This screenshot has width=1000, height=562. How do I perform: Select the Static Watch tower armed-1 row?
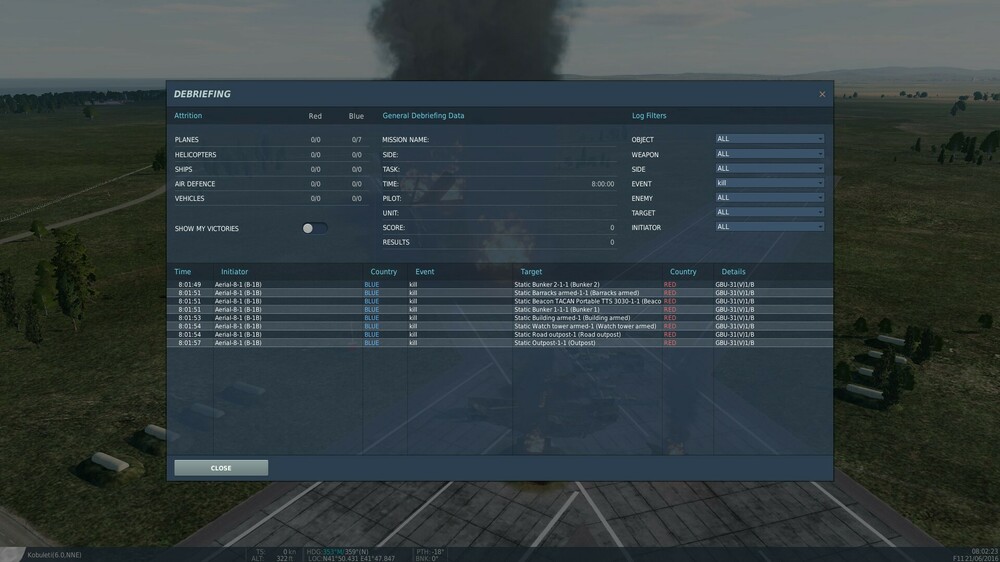500,326
